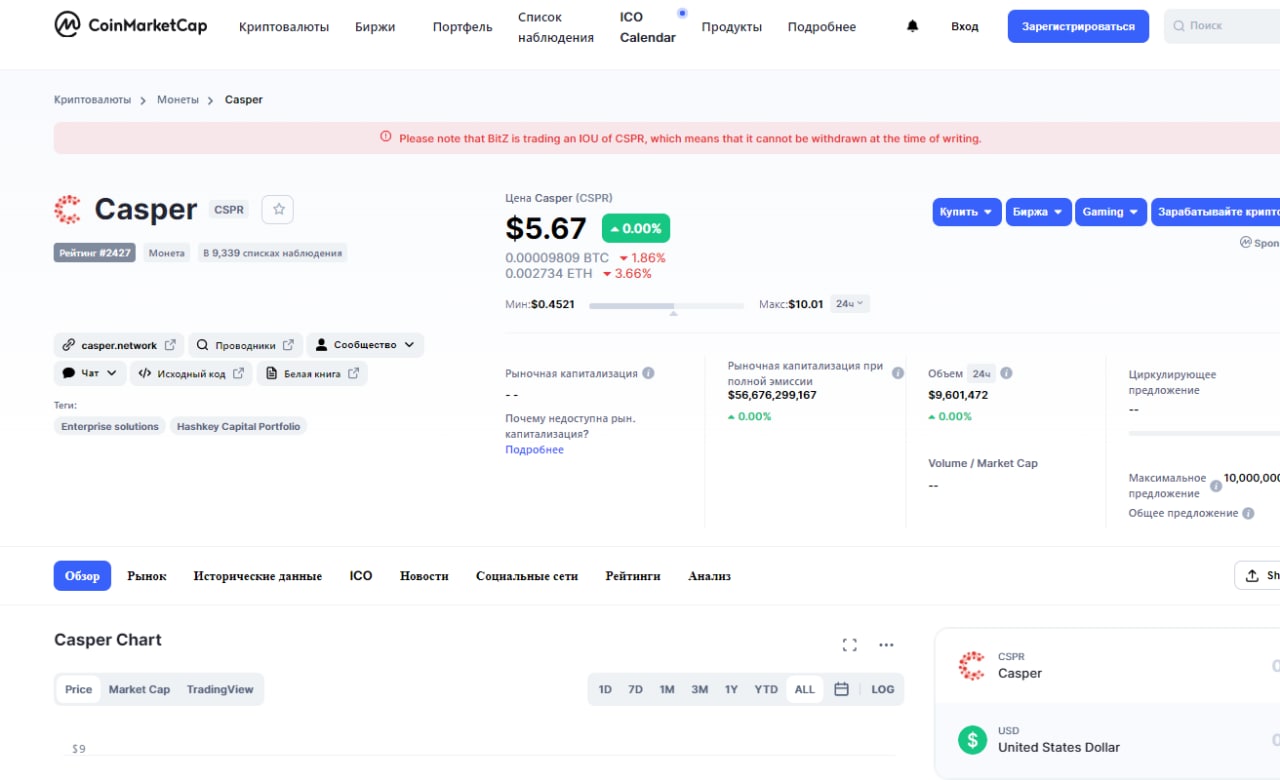The width and height of the screenshot is (1280, 780).
Task: Add Casper to watchlist with star icon
Action: pyautogui.click(x=278, y=209)
